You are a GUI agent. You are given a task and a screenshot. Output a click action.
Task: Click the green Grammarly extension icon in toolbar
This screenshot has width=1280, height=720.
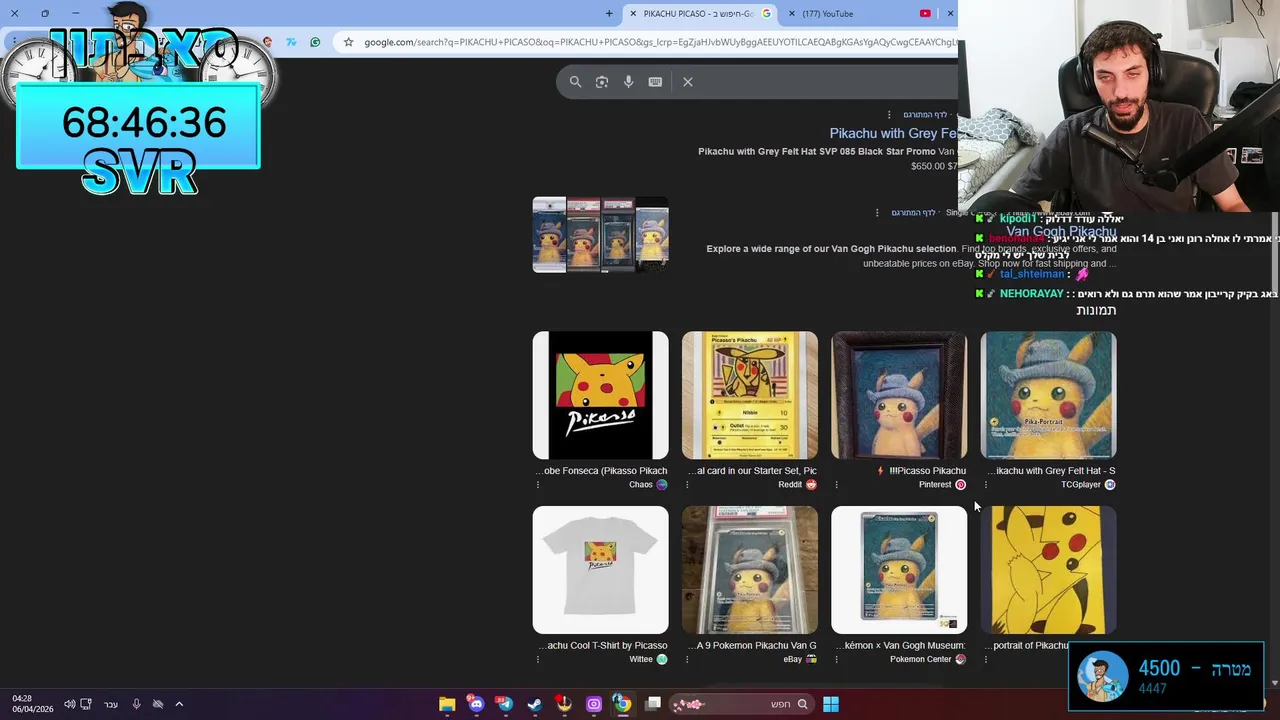[315, 42]
